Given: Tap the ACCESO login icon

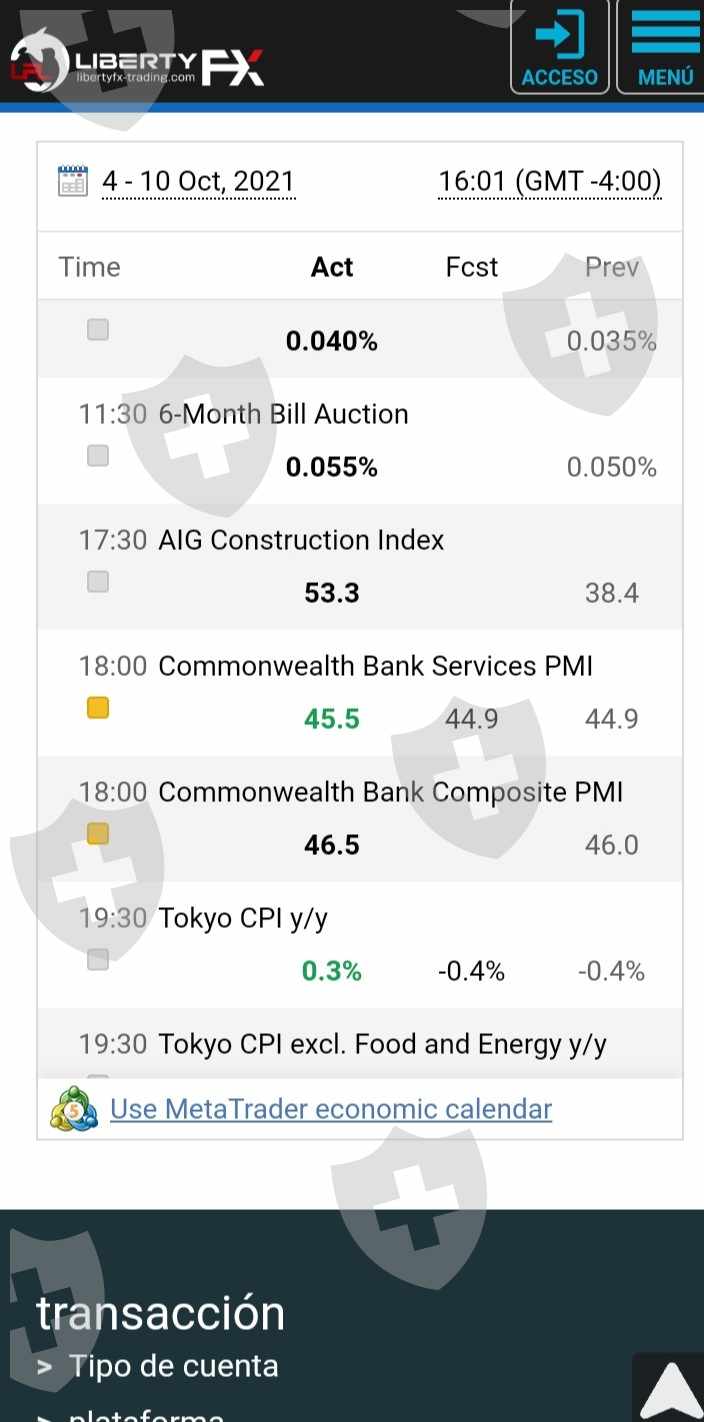Looking at the screenshot, I should (x=560, y=48).
